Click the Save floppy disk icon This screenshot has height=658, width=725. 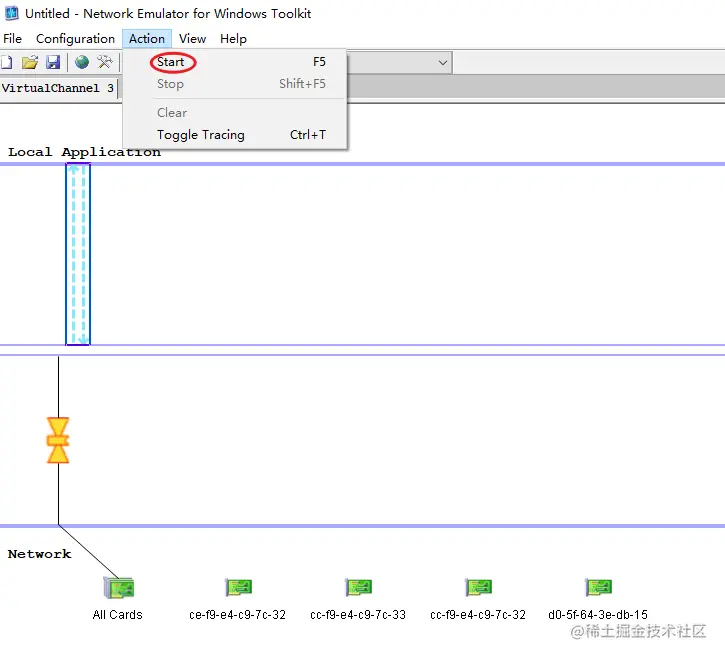[53, 62]
